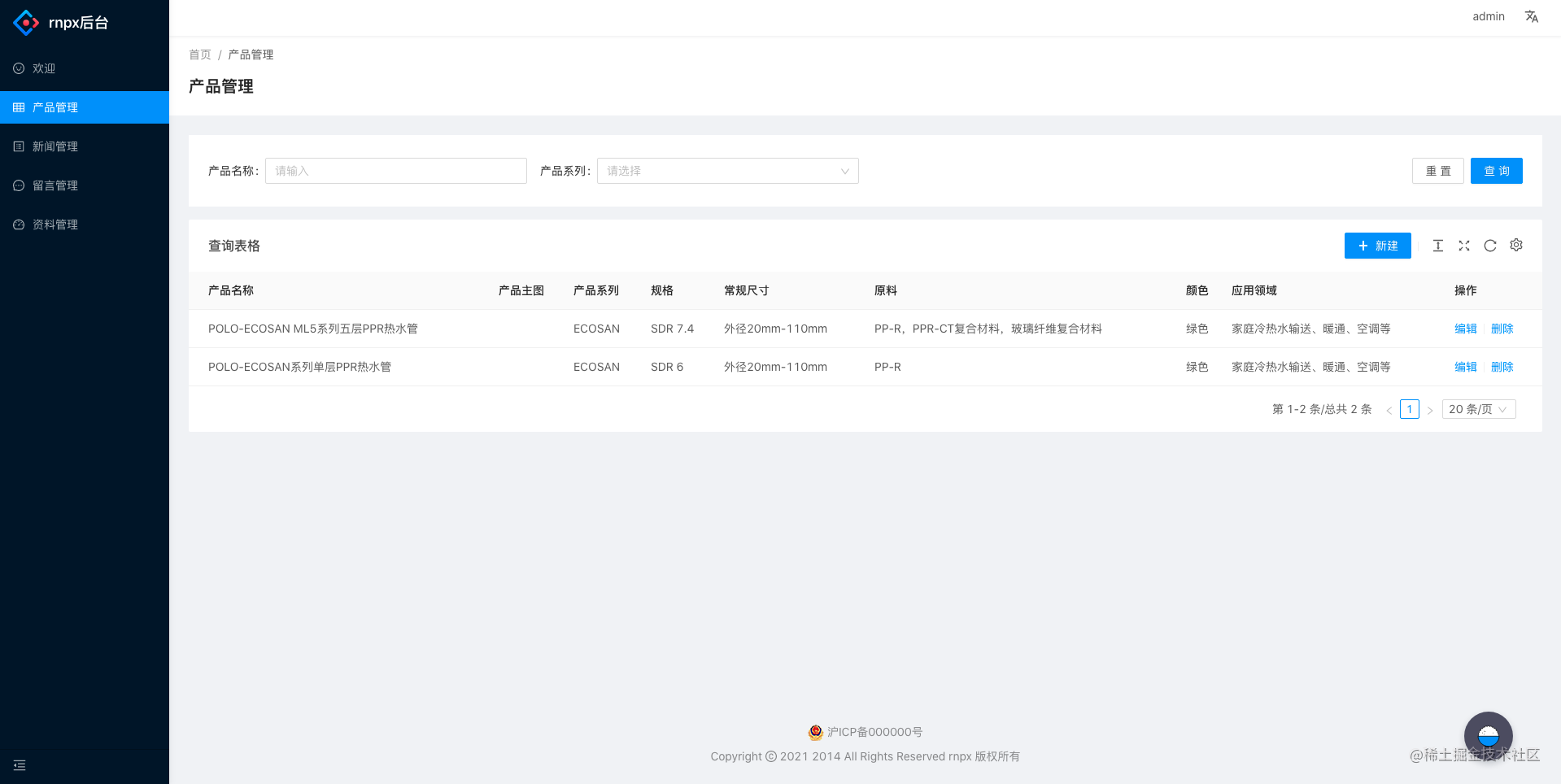Open 欢迎 sidebar menu item
Screen dimensions: 1561x784
[85, 68]
